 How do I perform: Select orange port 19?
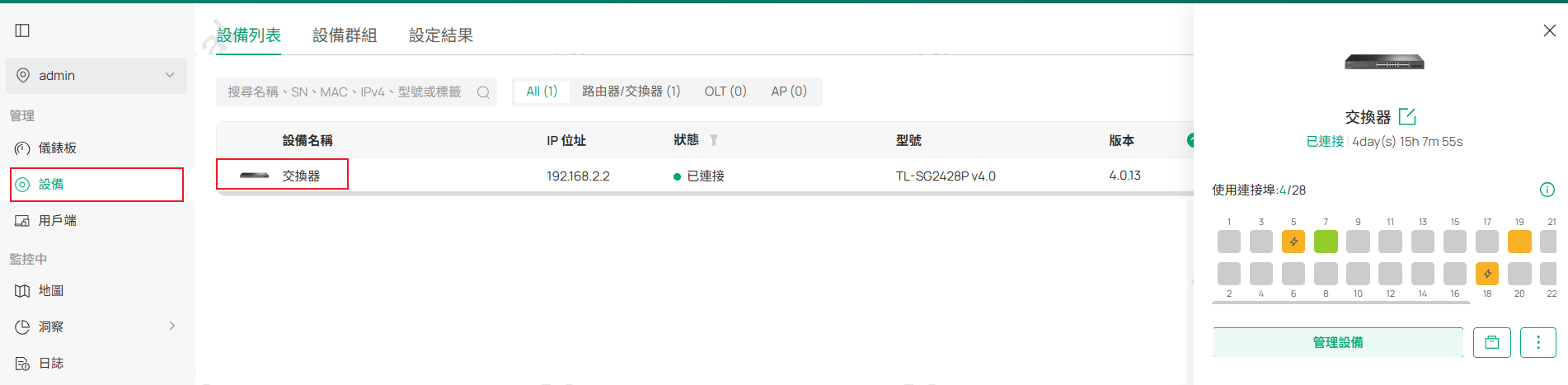[1519, 242]
